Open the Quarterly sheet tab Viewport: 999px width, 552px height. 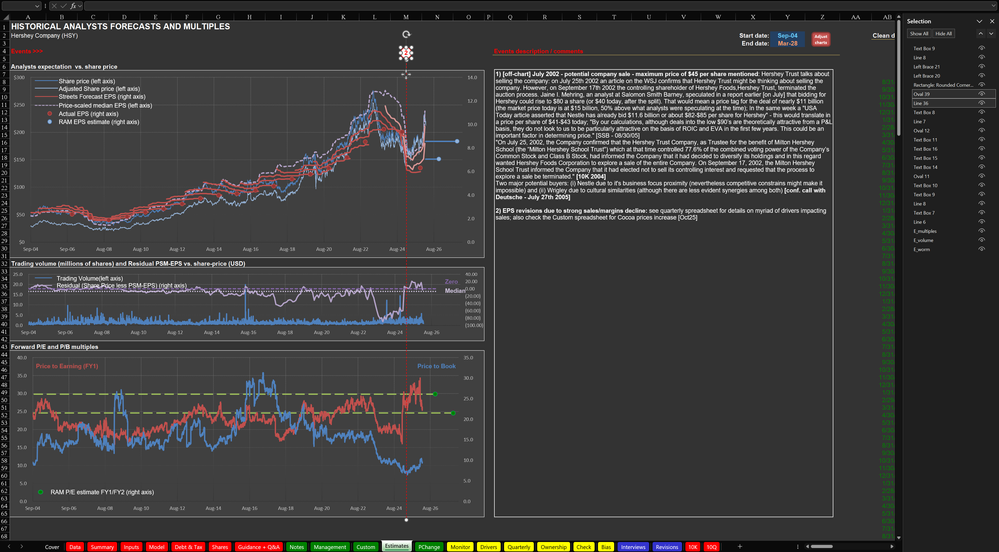click(519, 547)
